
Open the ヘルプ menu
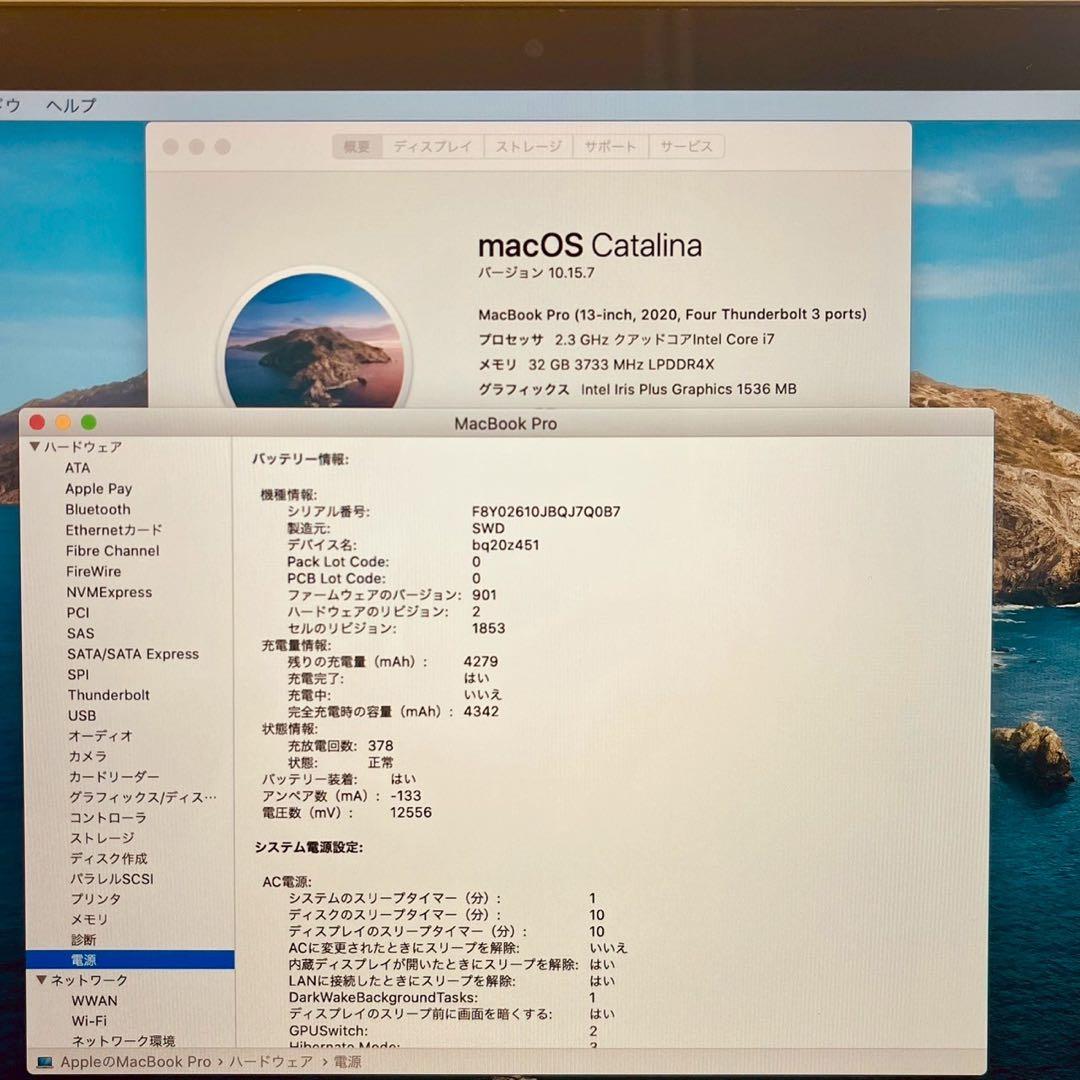[x=70, y=105]
